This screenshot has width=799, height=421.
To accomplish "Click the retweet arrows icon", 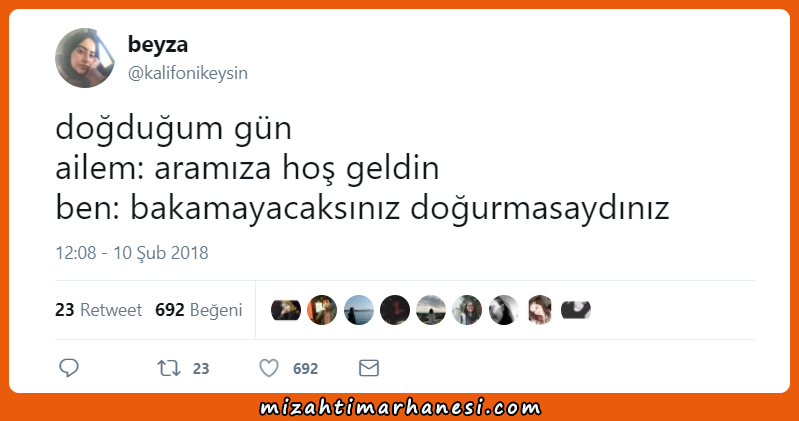I will point(169,368).
